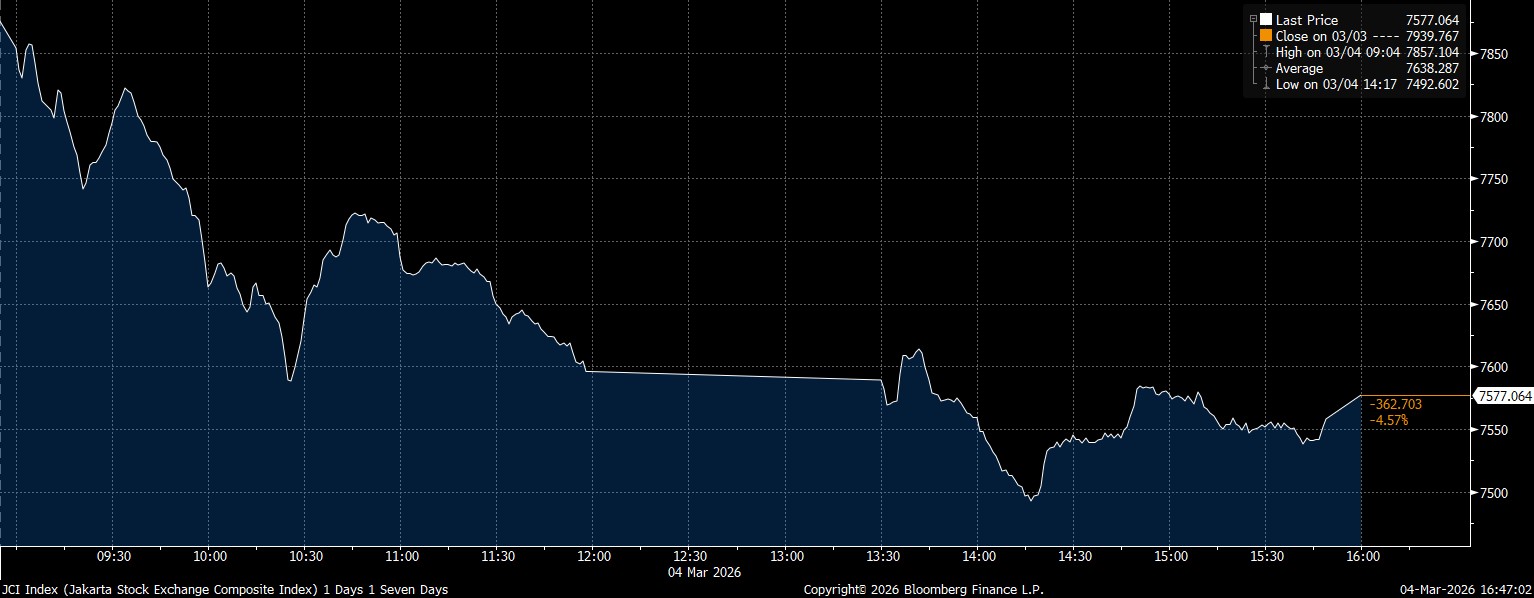Click the 7850 price axis marker

point(1492,54)
